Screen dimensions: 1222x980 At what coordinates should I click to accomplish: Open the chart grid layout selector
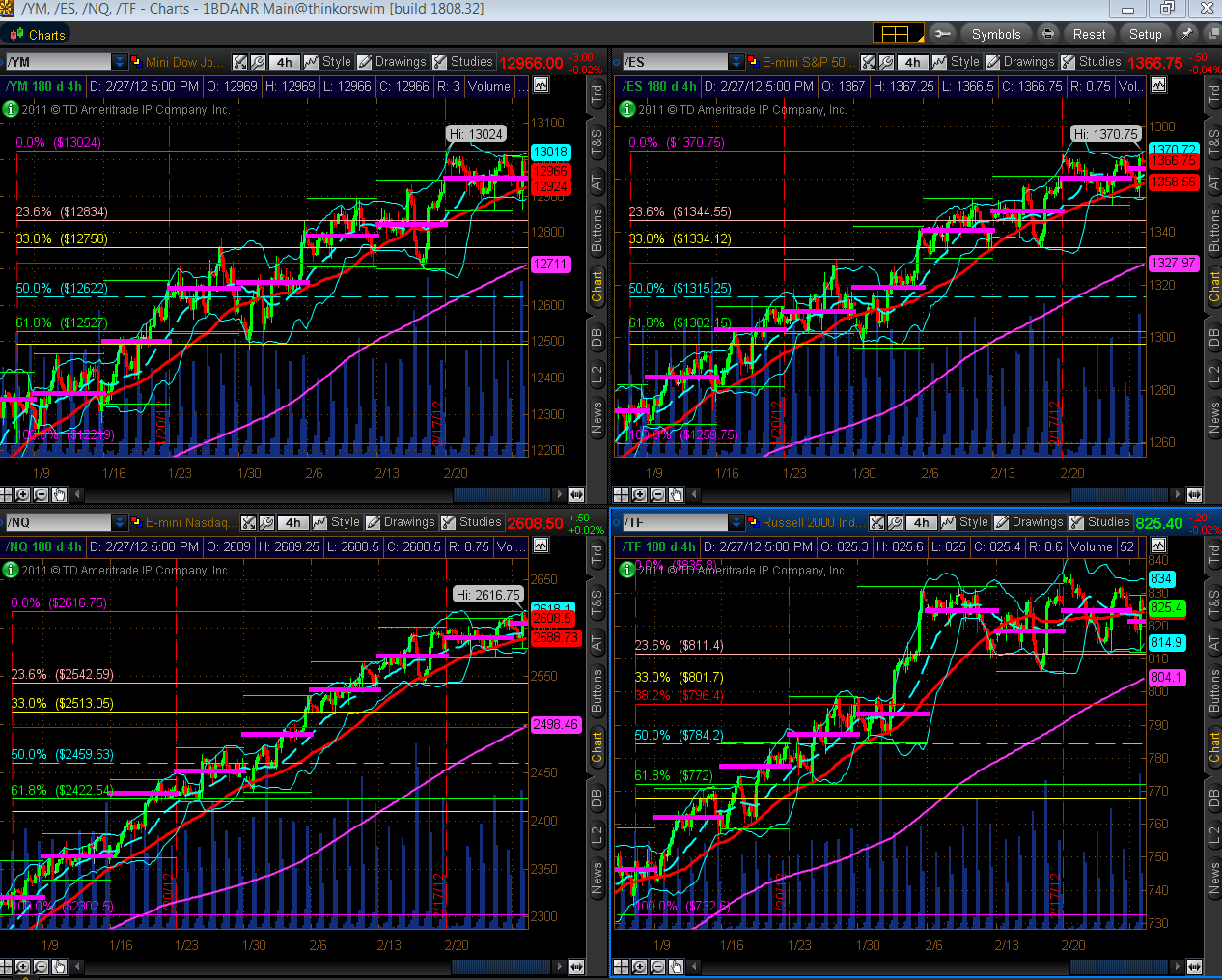point(898,34)
